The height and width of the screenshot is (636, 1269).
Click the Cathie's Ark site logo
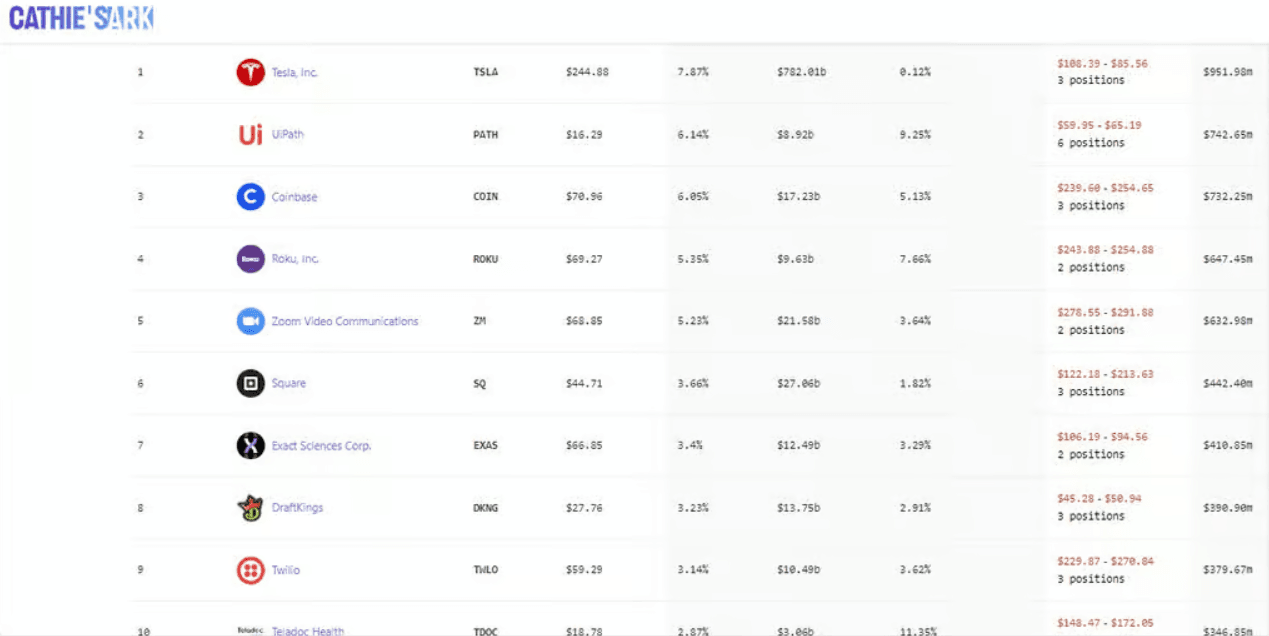pyautogui.click(x=81, y=17)
